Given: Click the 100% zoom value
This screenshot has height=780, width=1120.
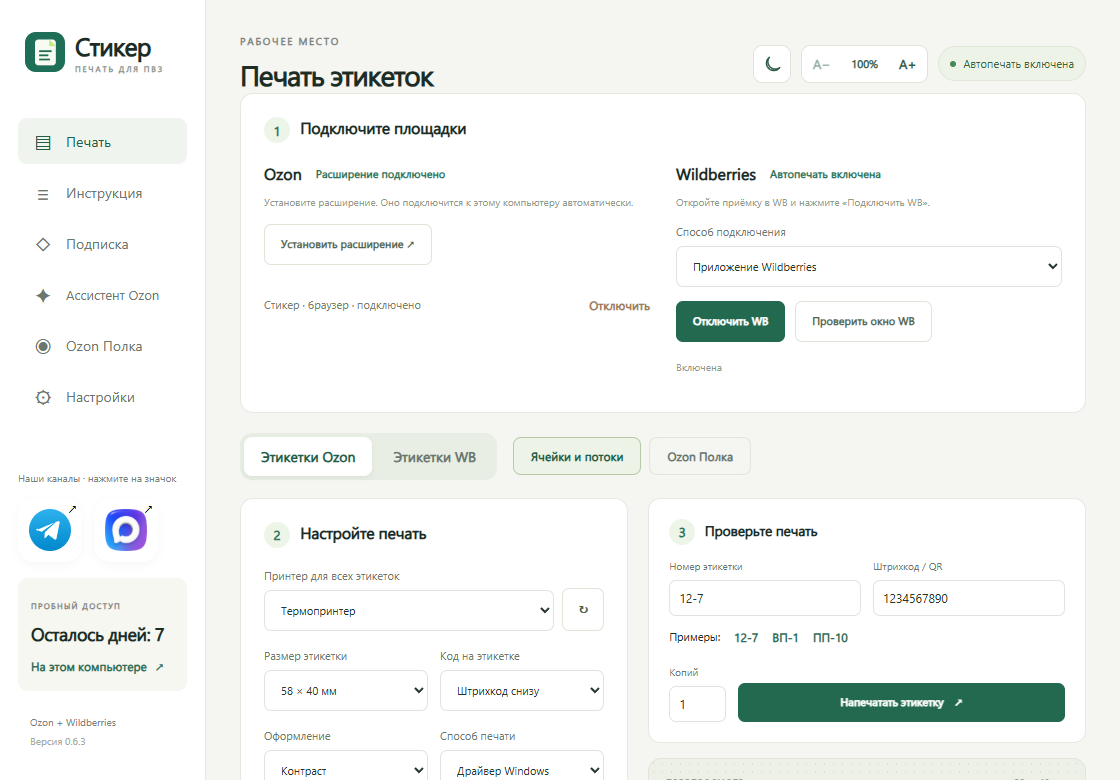Looking at the screenshot, I should coord(864,64).
